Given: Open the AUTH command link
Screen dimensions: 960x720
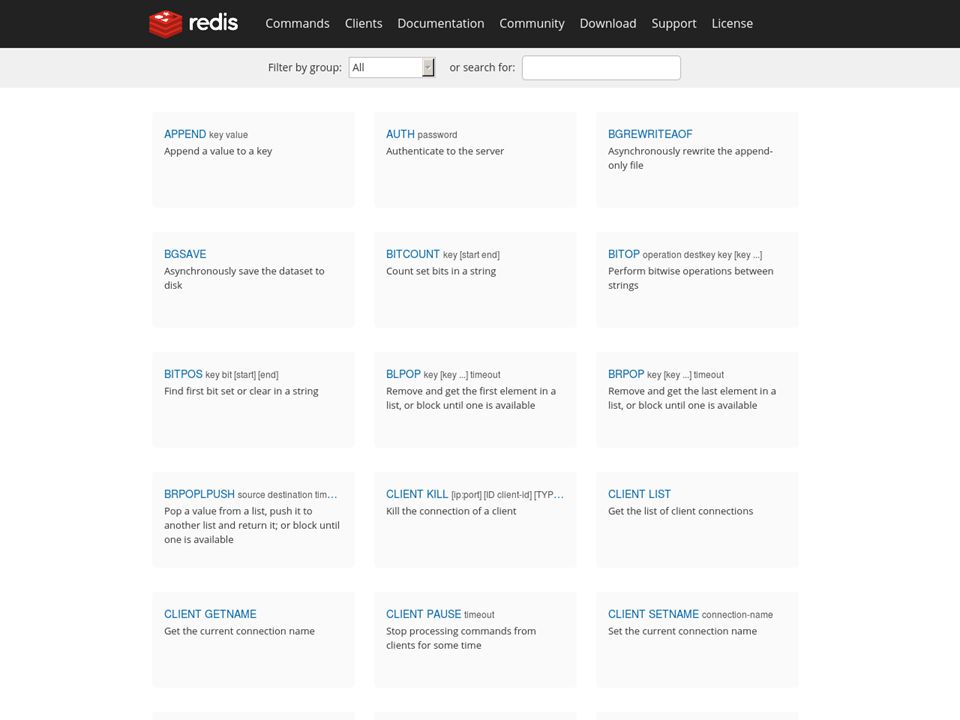Looking at the screenshot, I should tap(400, 134).
